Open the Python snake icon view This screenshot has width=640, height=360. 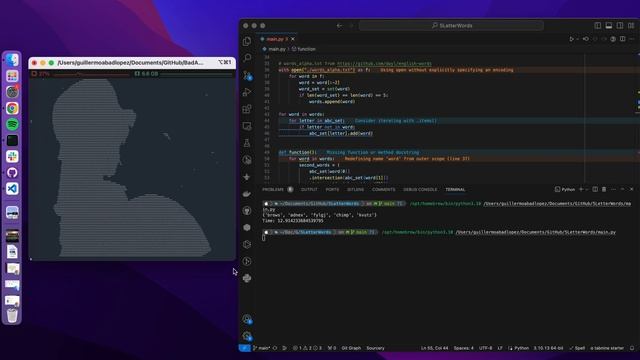tap(247, 278)
